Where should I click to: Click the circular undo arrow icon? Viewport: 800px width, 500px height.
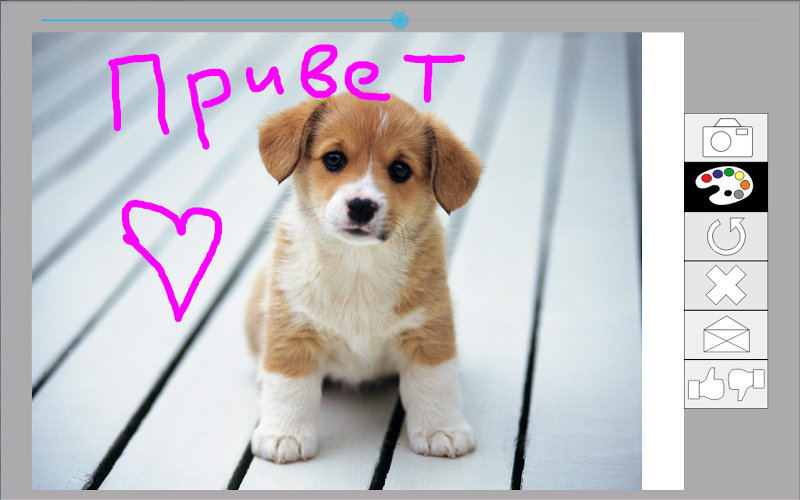(x=726, y=236)
